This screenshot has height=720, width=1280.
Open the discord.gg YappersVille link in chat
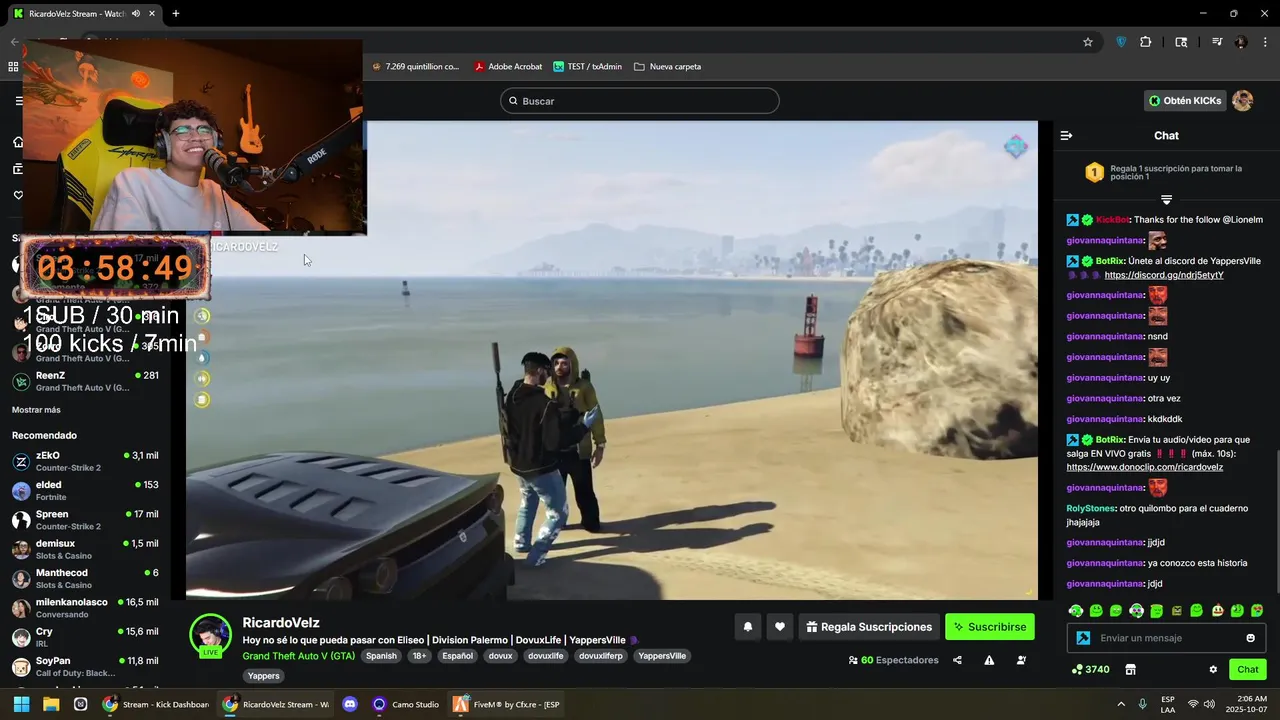pos(1164,275)
